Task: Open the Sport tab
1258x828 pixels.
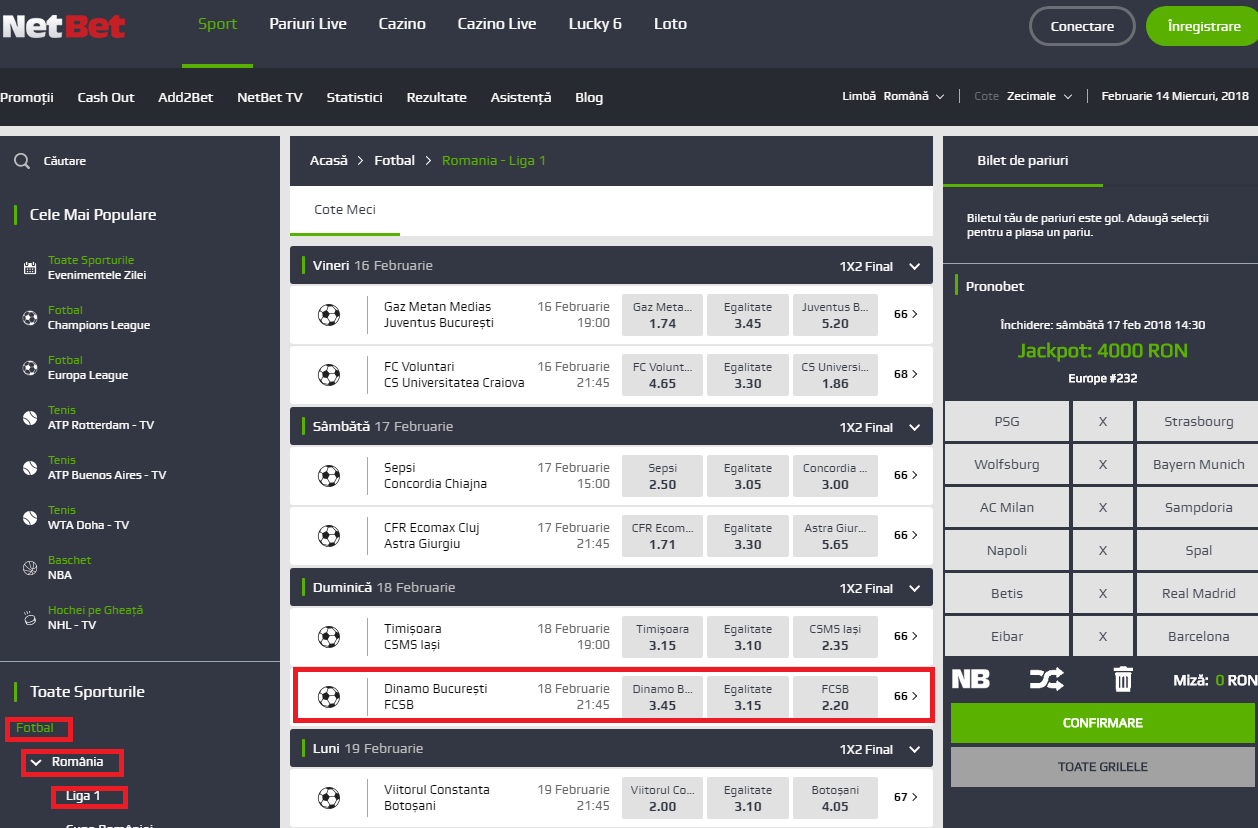Action: click(x=218, y=24)
